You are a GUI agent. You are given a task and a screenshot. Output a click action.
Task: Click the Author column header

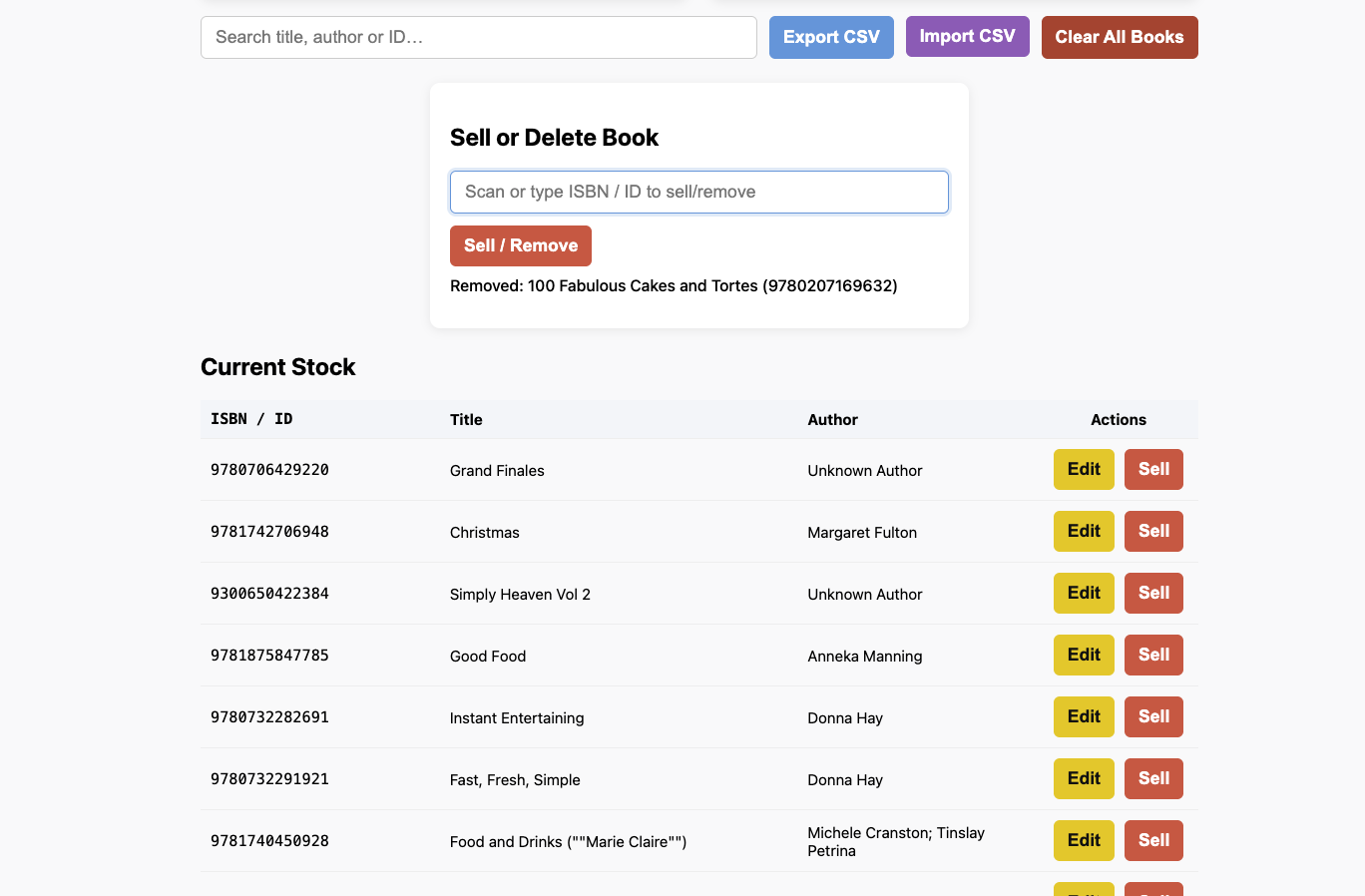[x=832, y=420]
